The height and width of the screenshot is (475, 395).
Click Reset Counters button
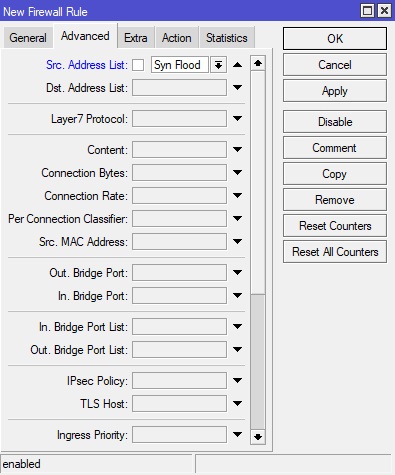[335, 226]
